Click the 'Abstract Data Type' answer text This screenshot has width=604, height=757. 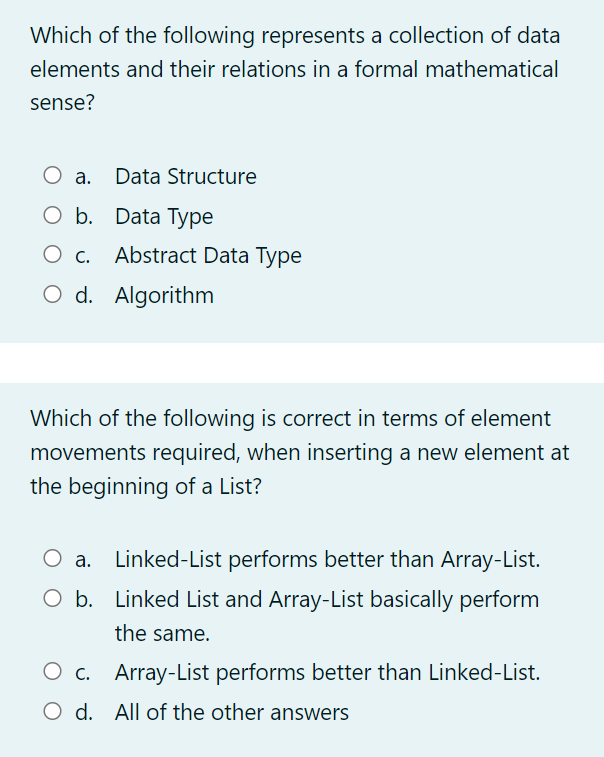coord(208,256)
